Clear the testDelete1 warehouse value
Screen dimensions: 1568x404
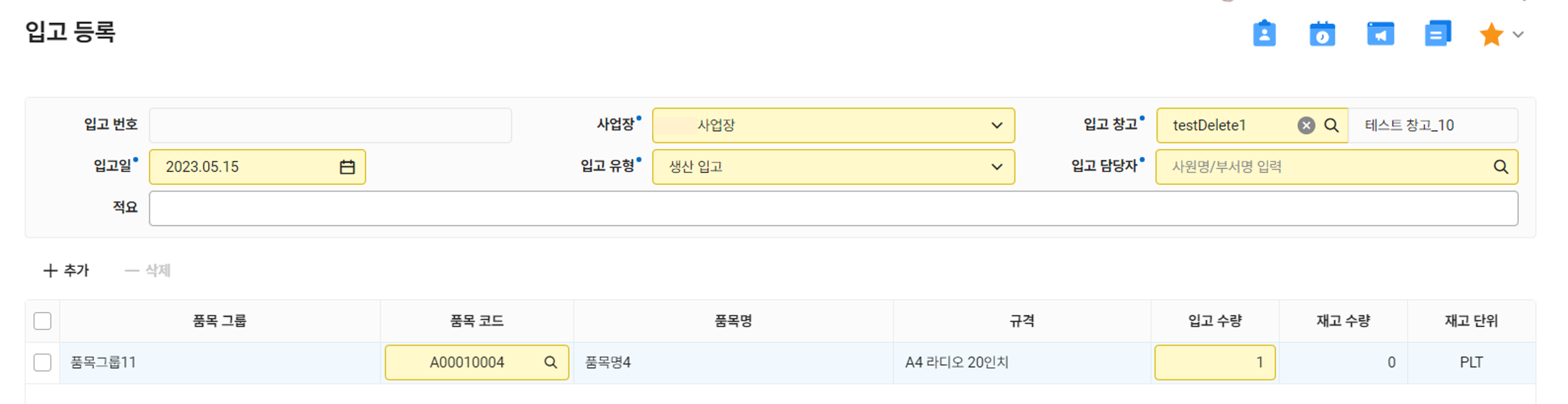coord(1306,125)
